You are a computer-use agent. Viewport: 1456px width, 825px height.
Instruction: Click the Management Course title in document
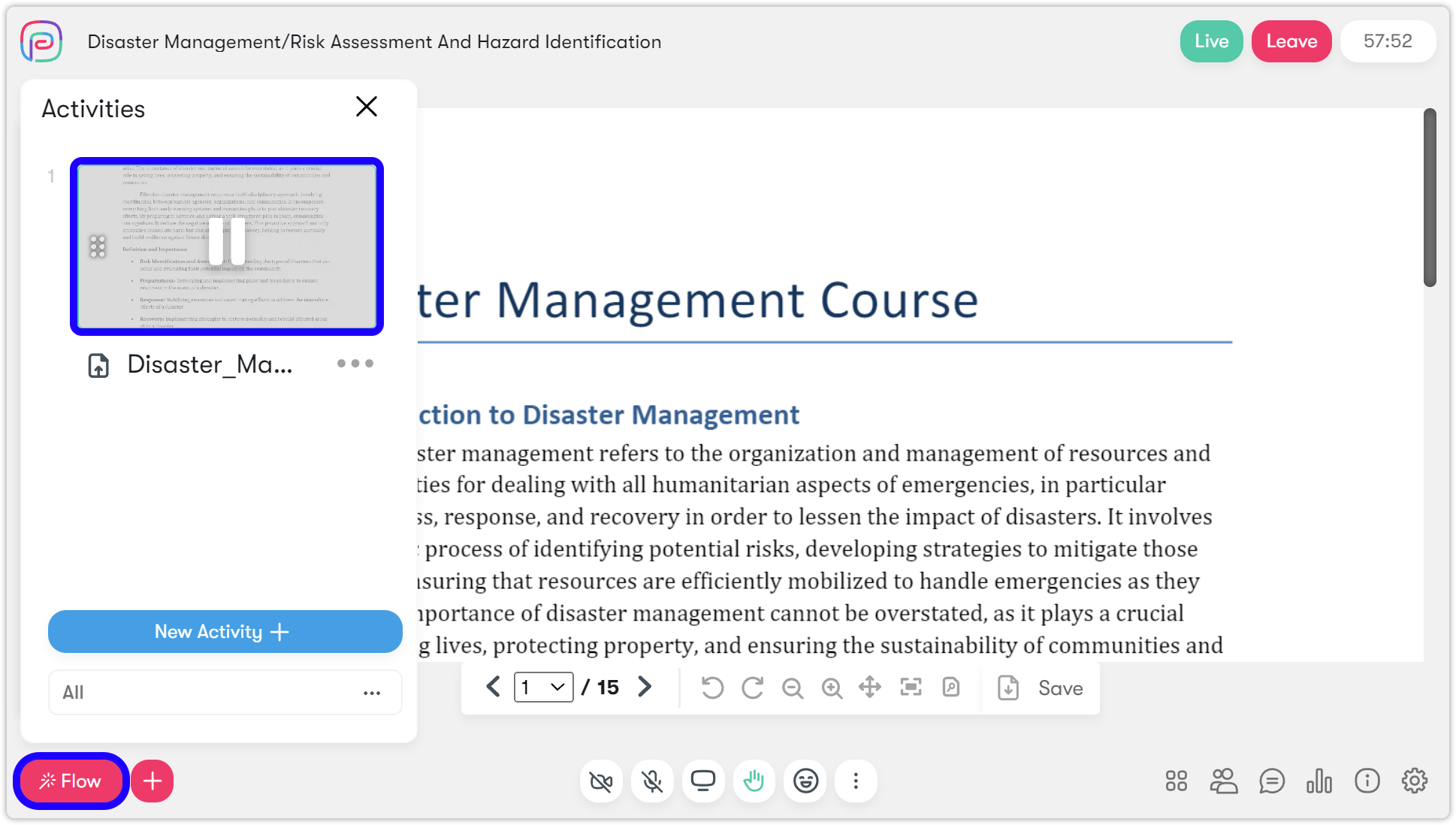(x=737, y=301)
